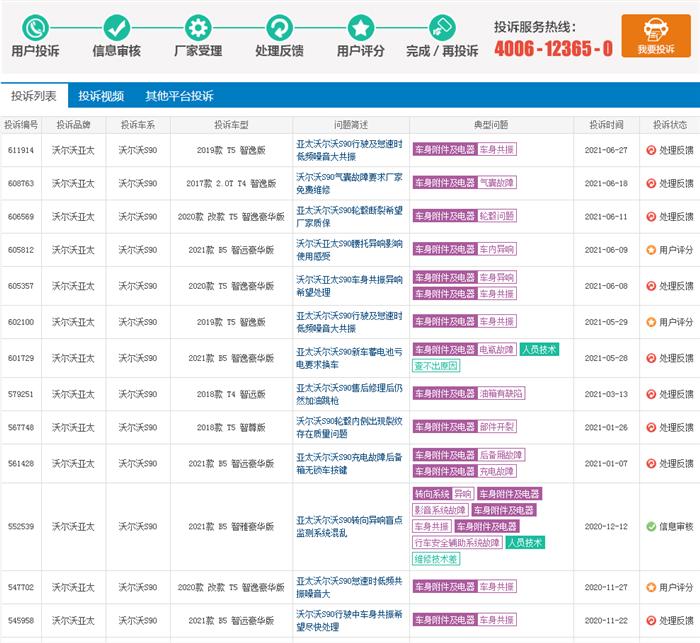Open complaint 亚太沃尔沃S90新车蓄电池亏电要求换车

(349, 358)
